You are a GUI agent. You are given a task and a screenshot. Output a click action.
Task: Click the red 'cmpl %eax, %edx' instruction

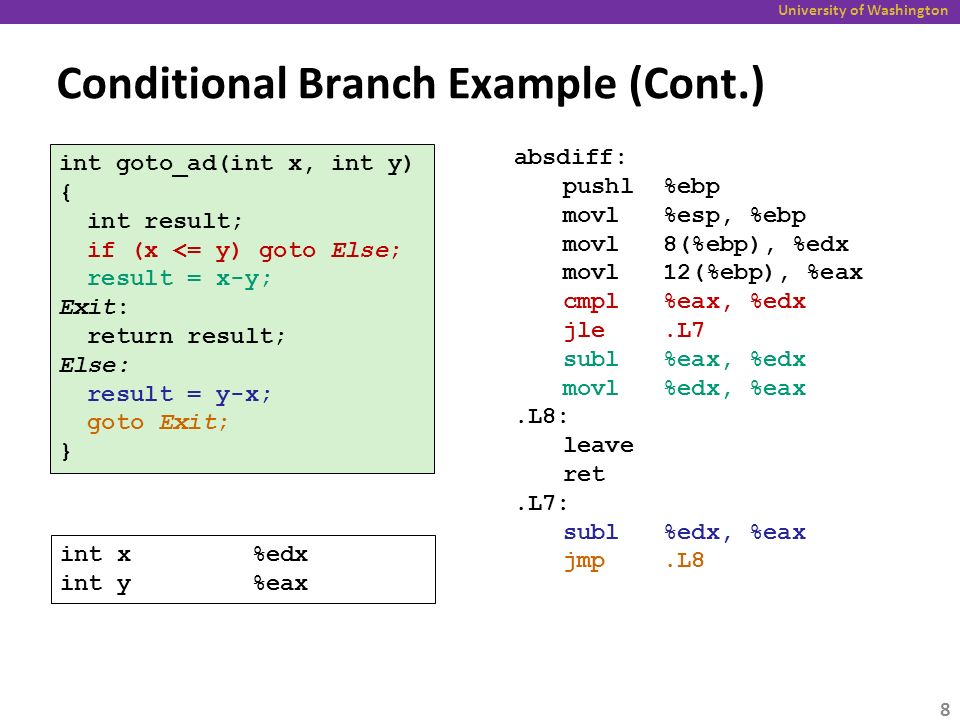[x=684, y=301]
